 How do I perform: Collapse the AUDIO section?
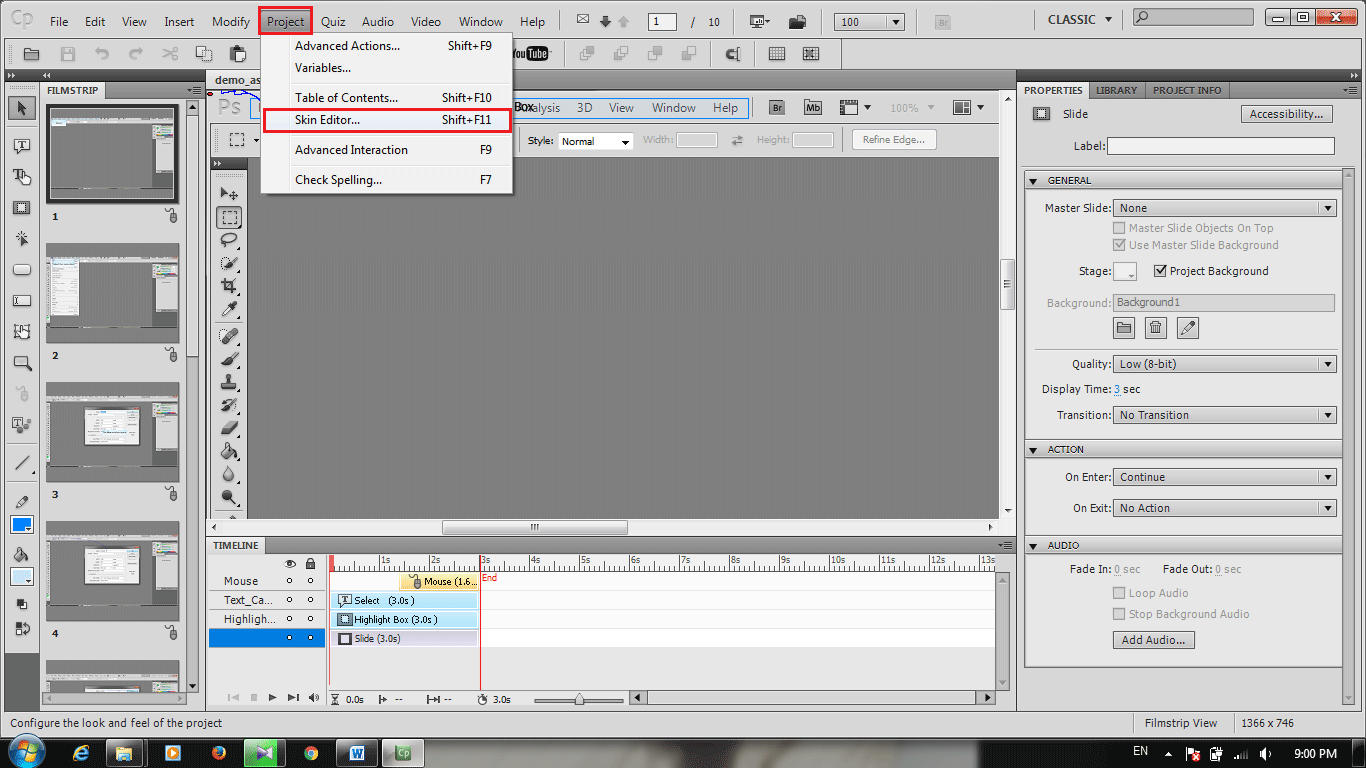click(x=1034, y=546)
